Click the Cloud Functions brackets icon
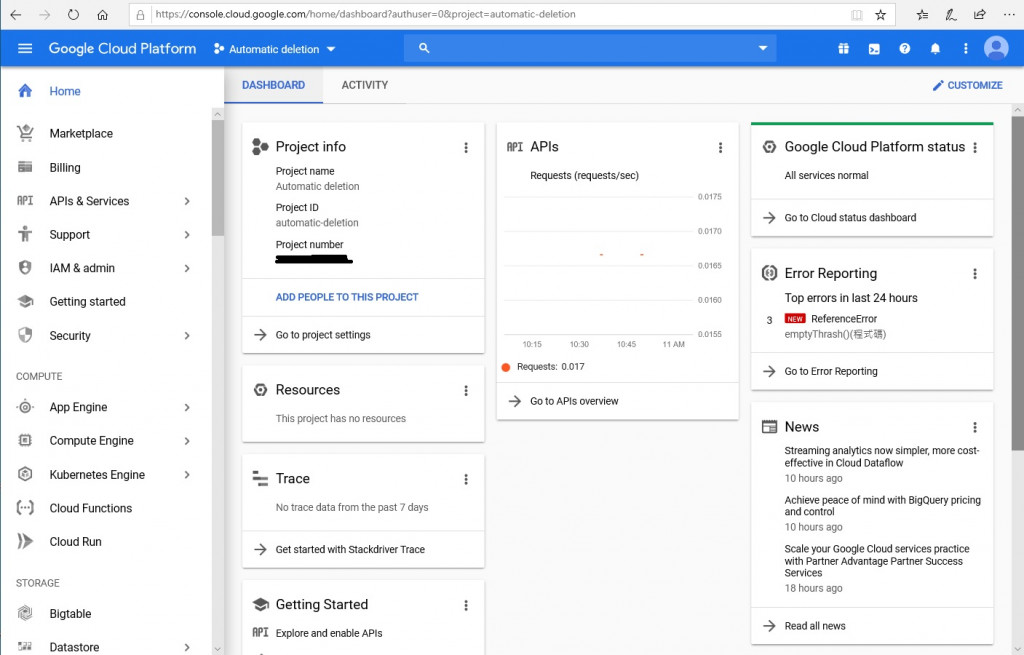This screenshot has width=1024, height=655. [25, 508]
